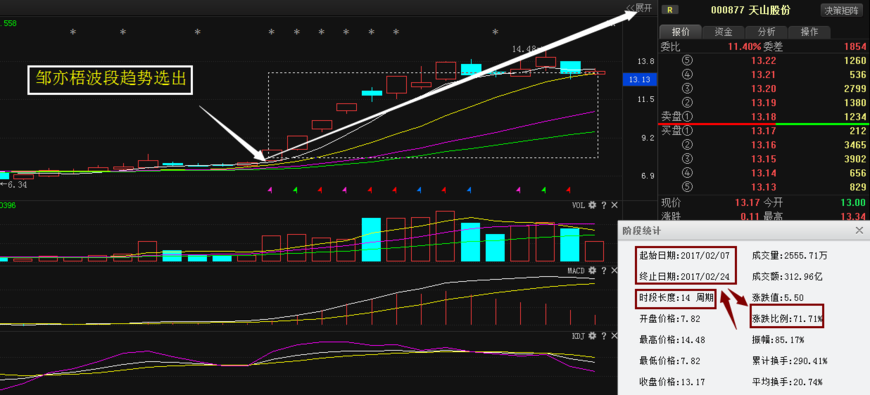Switch to the 资金 tab
The width and height of the screenshot is (870, 395).
[723, 32]
